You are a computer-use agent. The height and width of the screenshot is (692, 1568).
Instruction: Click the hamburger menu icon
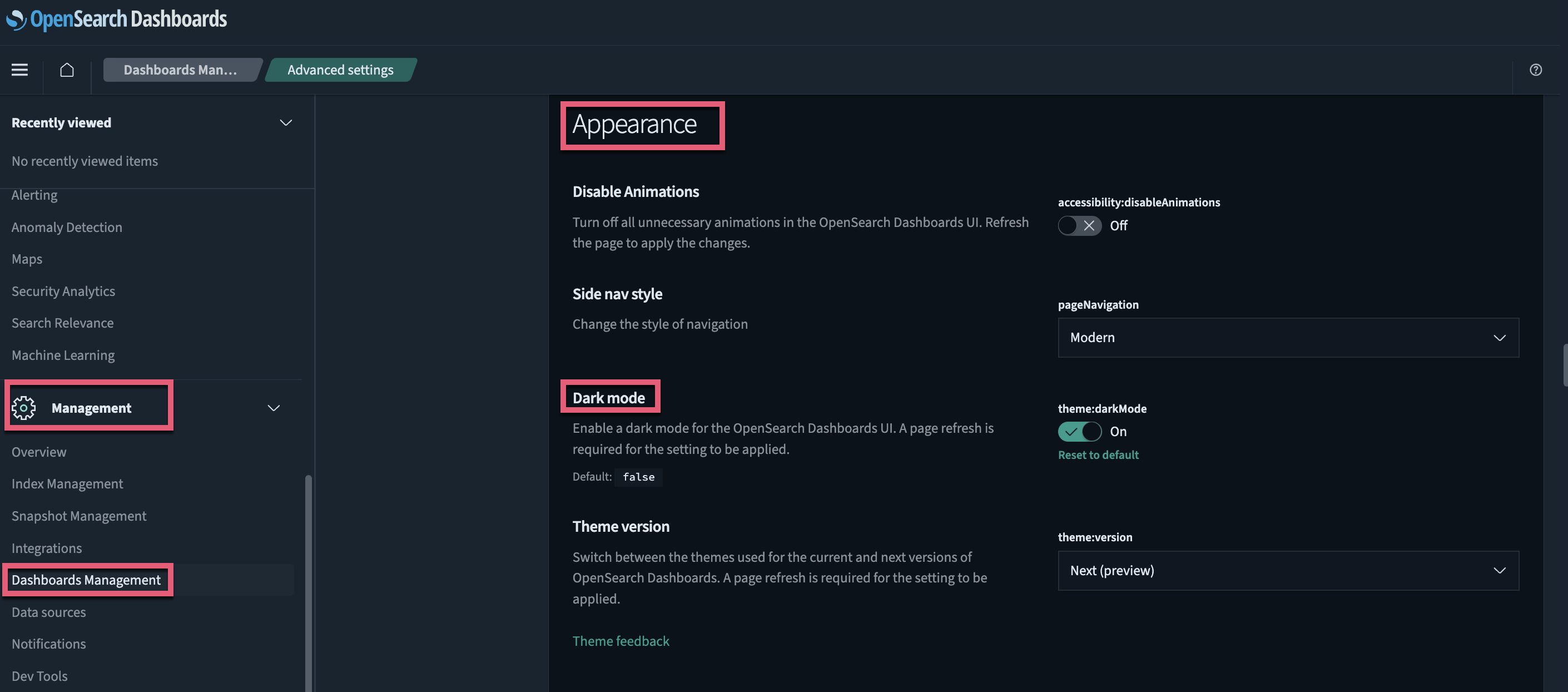(19, 69)
